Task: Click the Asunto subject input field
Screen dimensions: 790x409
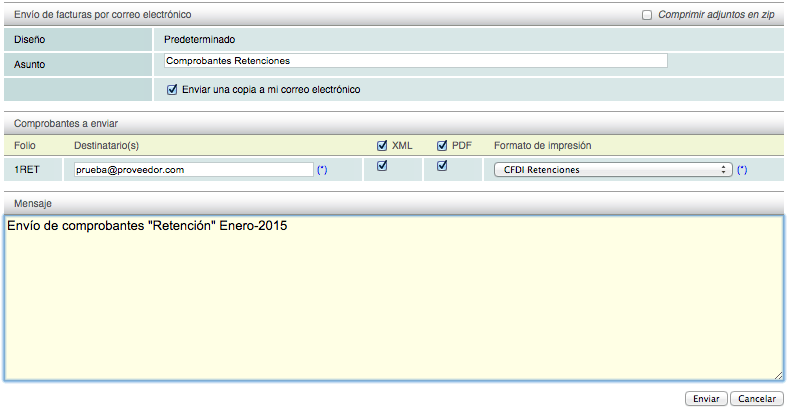Action: tap(415, 60)
